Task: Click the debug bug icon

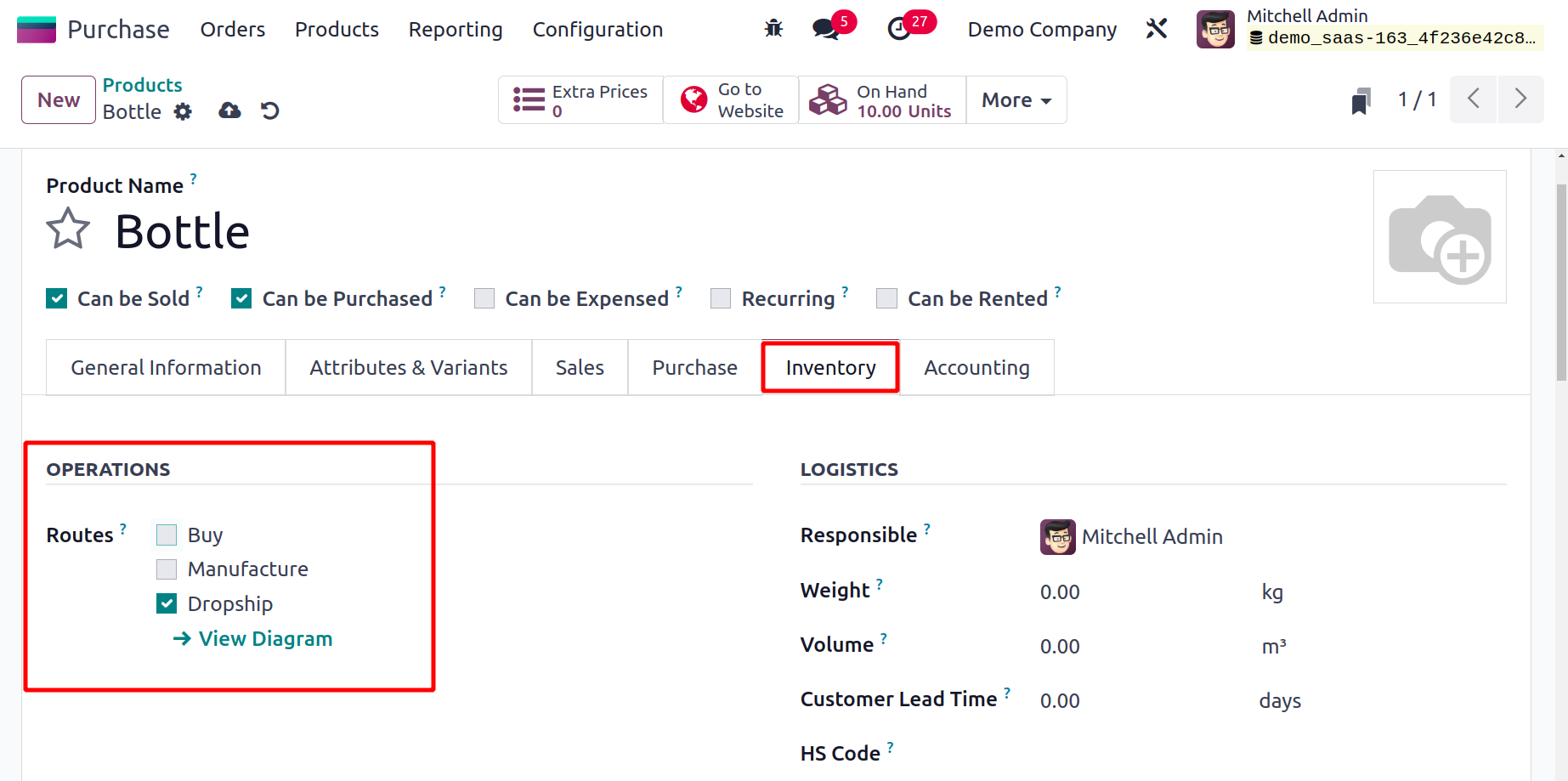Action: (773, 29)
